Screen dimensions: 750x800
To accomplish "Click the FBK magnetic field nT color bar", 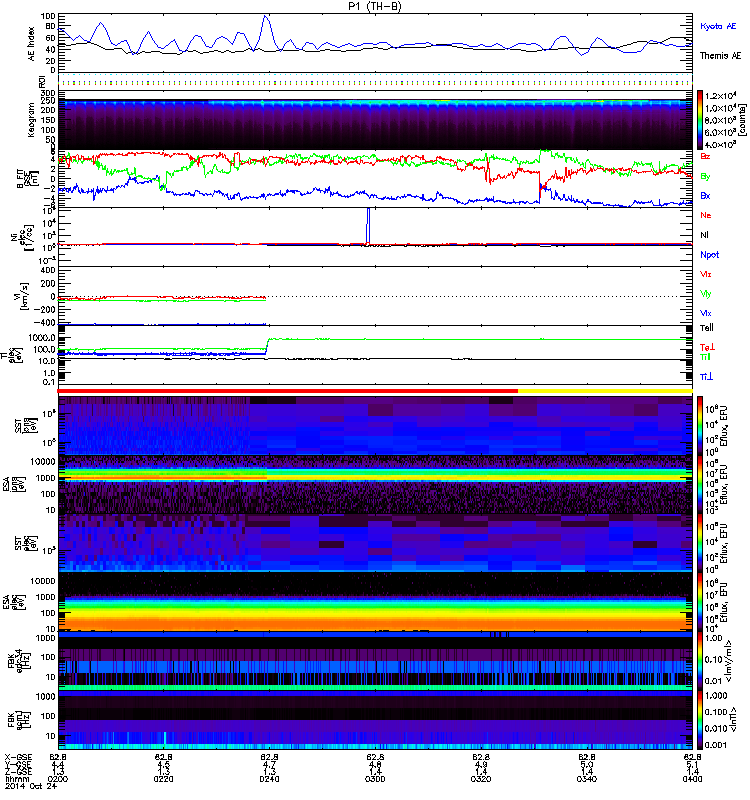I will (x=700, y=719).
